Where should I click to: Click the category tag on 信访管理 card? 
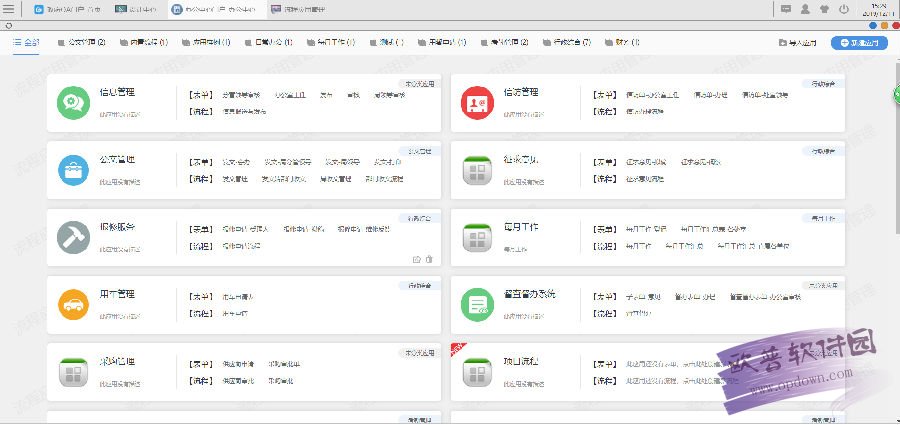point(824,84)
